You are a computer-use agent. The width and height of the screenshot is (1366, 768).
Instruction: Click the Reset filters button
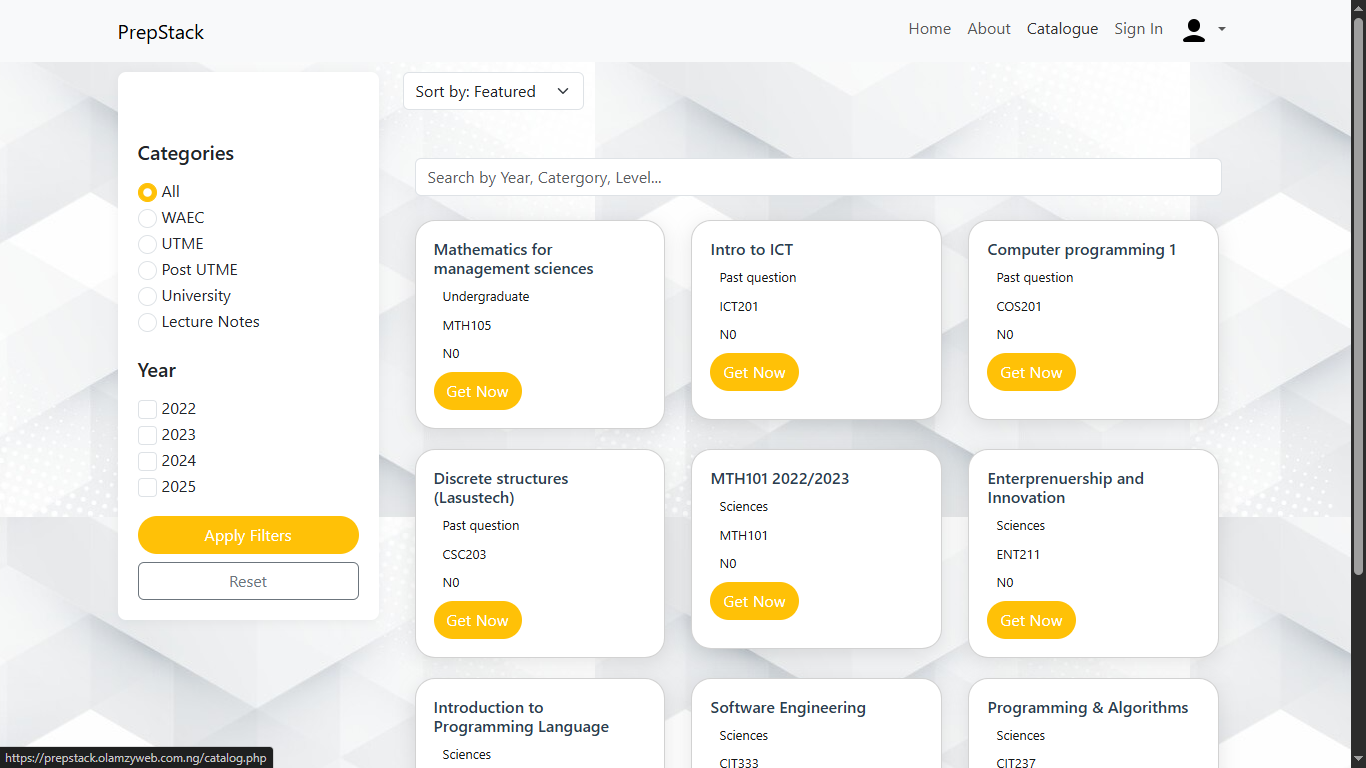point(248,581)
